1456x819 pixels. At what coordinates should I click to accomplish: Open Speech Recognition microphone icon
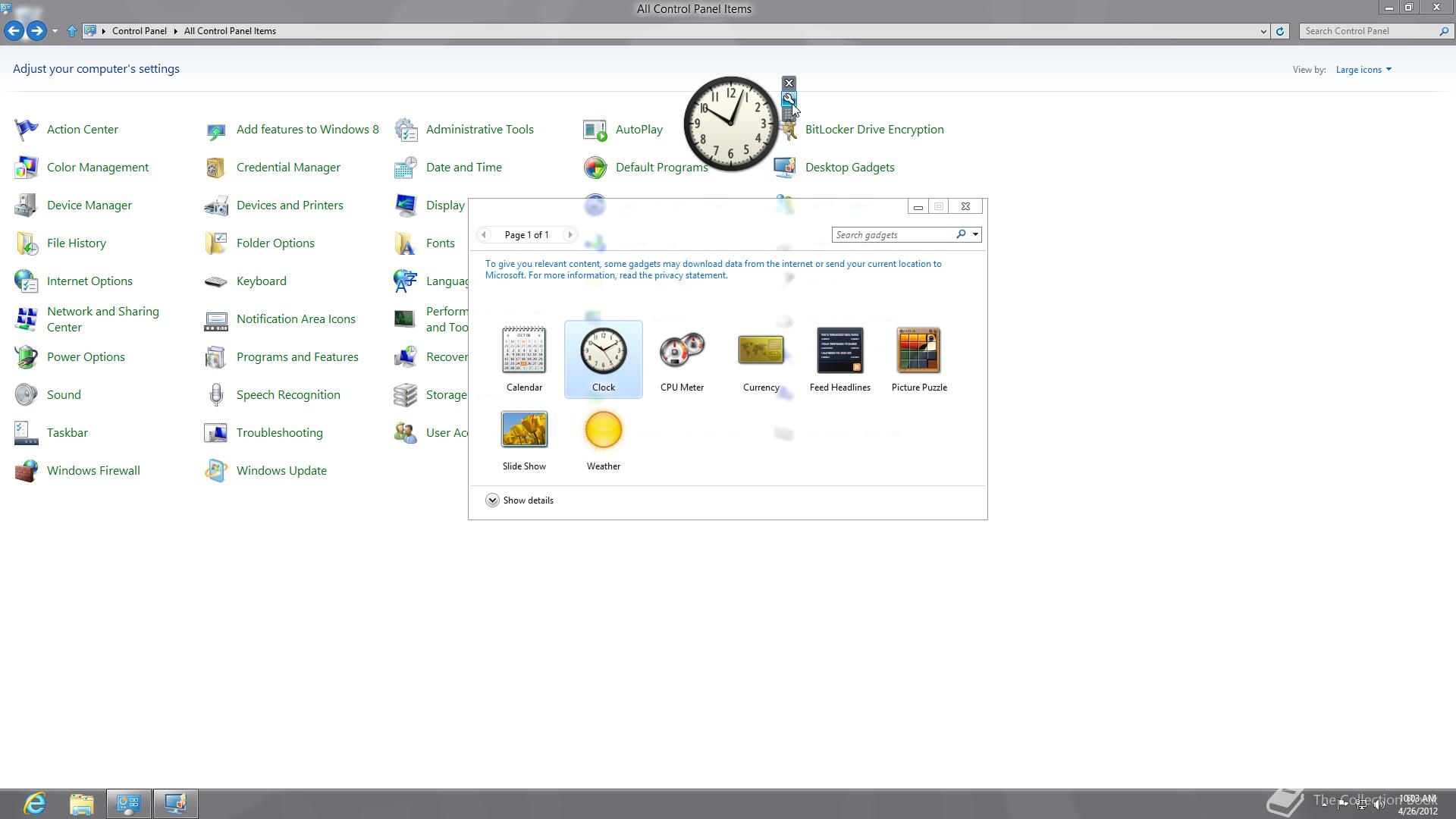click(215, 395)
